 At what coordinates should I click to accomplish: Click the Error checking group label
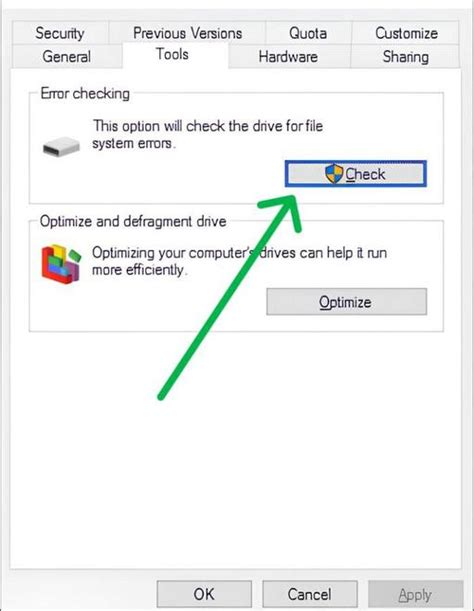pos(85,94)
